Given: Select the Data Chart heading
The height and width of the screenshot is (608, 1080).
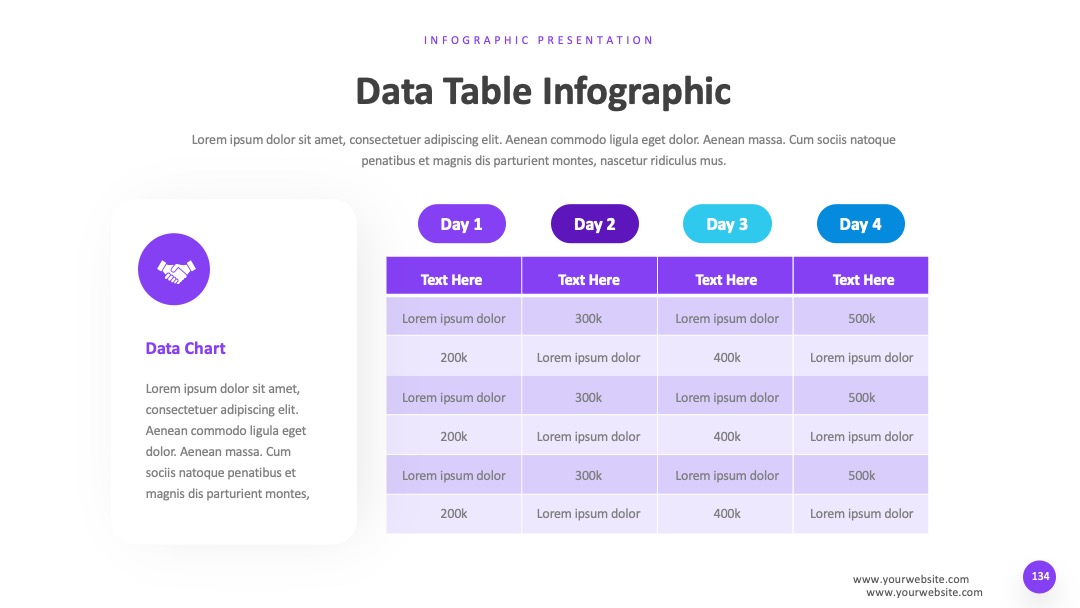Looking at the screenshot, I should pos(185,348).
